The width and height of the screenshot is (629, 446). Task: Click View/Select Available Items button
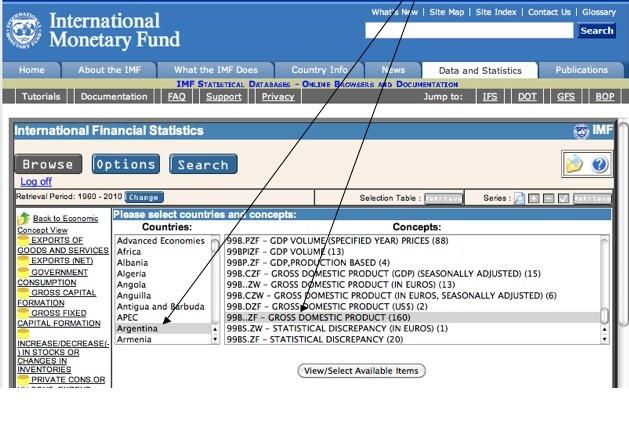[x=361, y=371]
